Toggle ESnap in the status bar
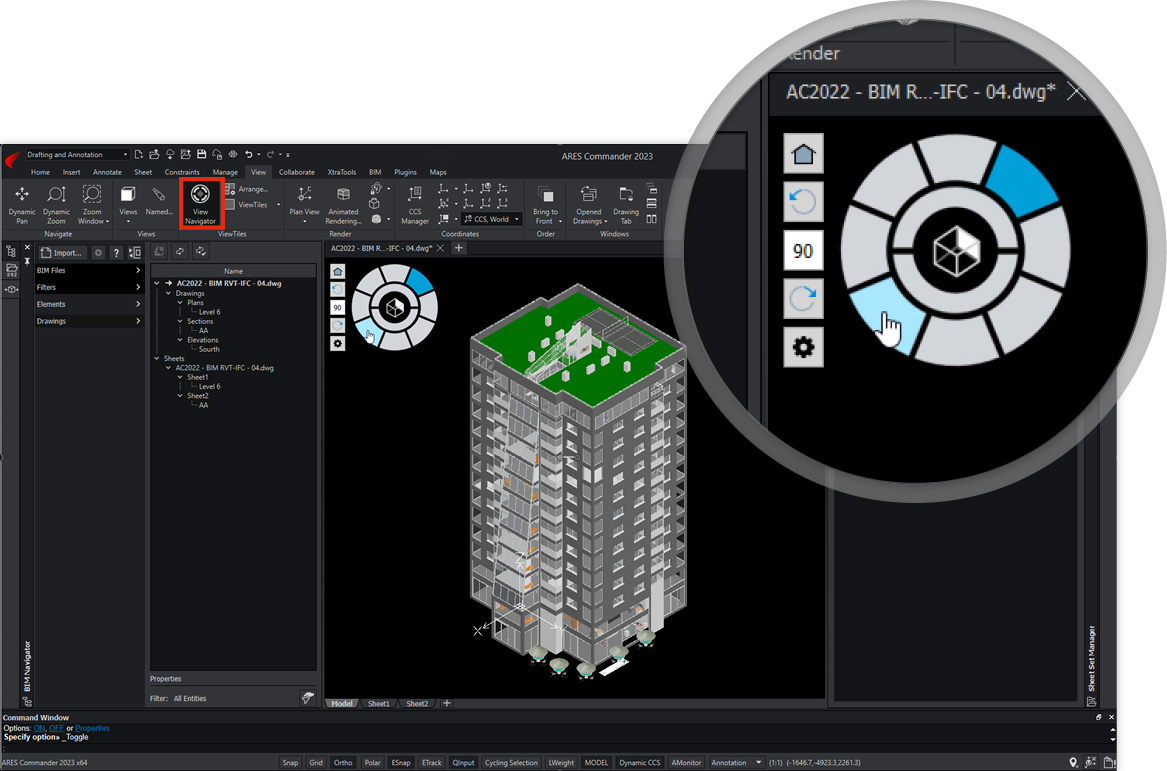Screen dimensions: 1167x771 pos(401,762)
